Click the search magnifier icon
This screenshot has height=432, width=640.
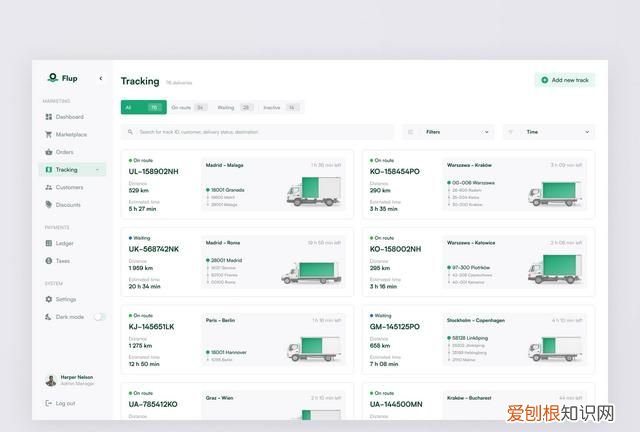130,132
